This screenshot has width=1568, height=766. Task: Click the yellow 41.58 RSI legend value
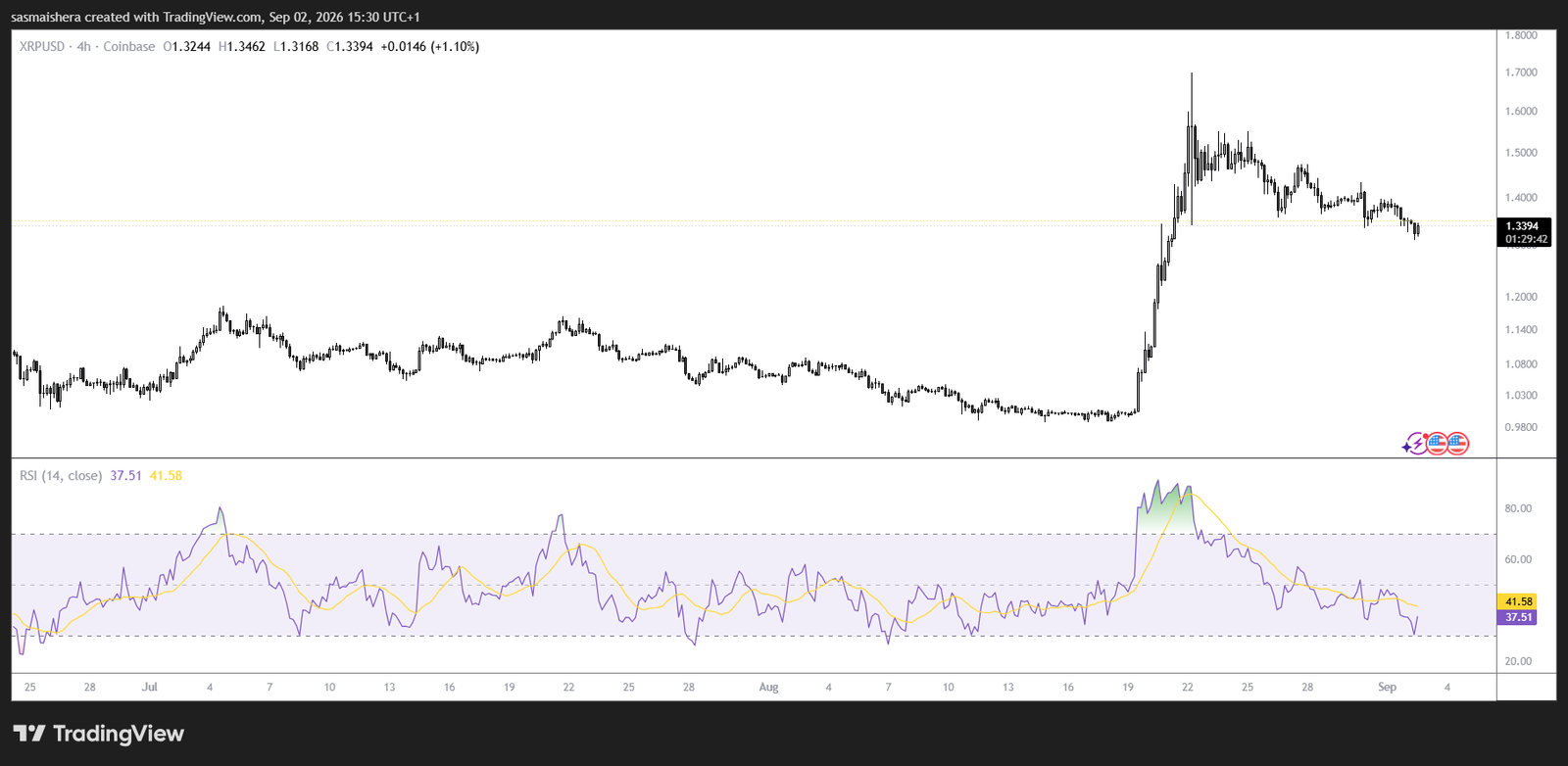[166, 475]
